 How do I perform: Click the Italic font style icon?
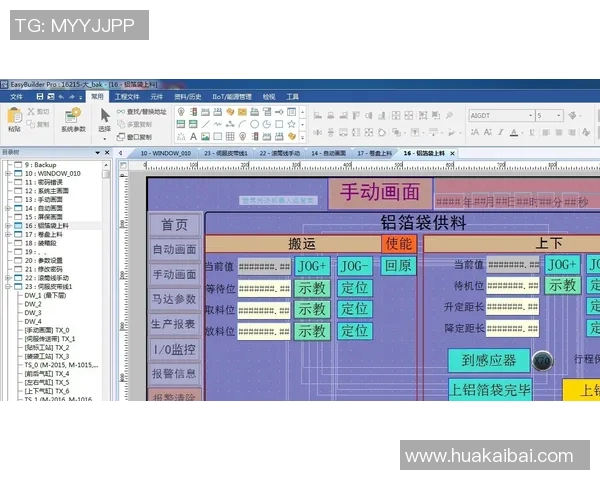pos(501,132)
